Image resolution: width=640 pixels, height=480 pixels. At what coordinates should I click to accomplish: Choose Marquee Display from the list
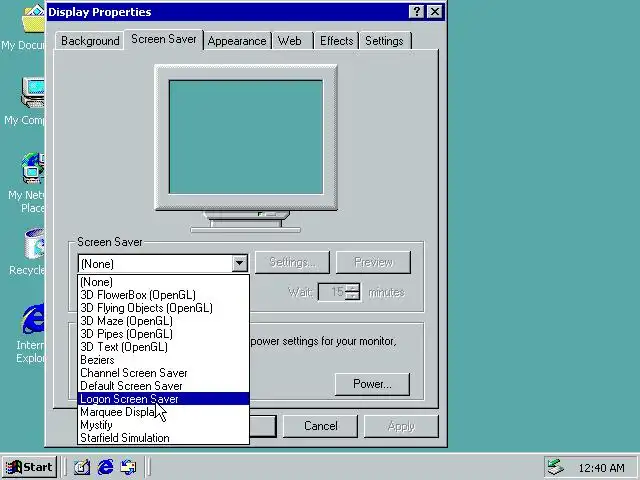tap(163, 412)
